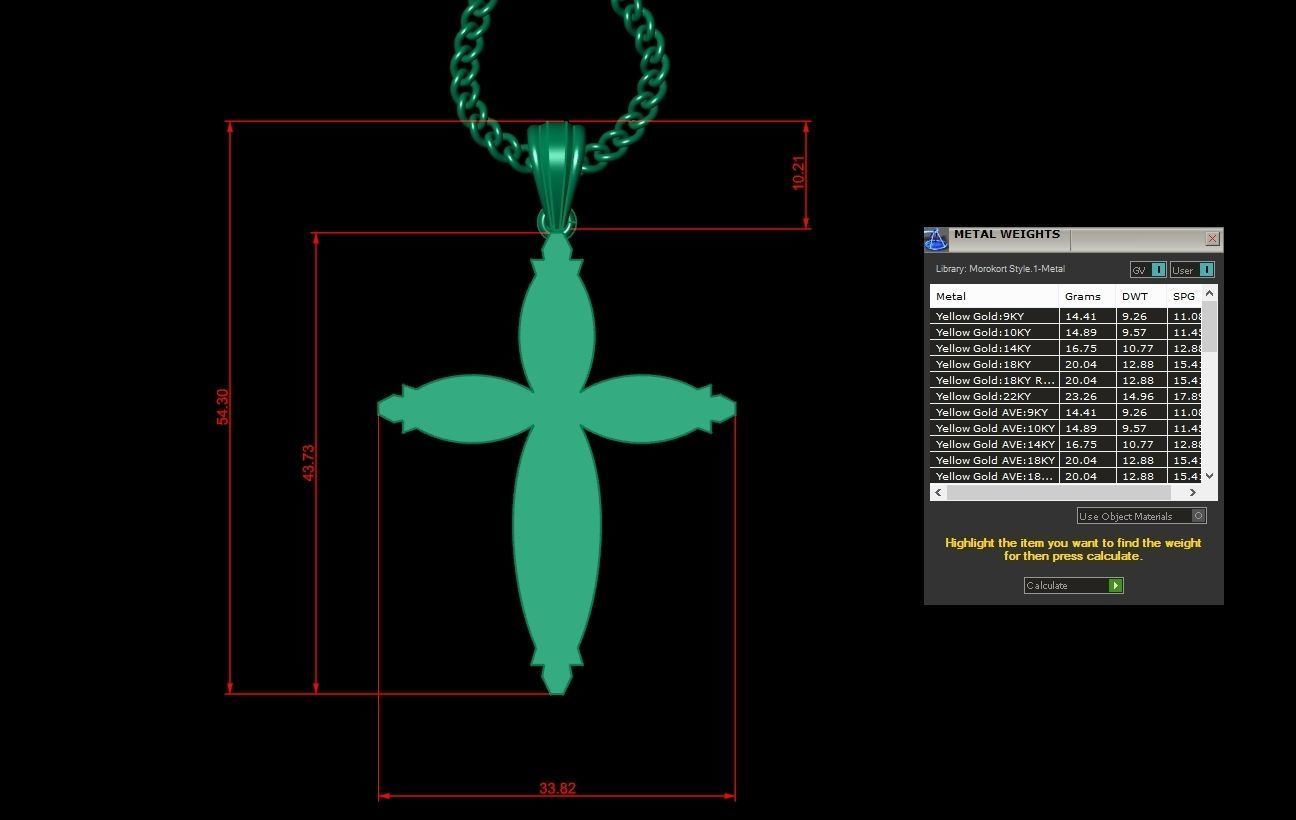The height and width of the screenshot is (820, 1296).
Task: Click the vertical scrollbar thumb of the metals table
Action: (1210, 326)
